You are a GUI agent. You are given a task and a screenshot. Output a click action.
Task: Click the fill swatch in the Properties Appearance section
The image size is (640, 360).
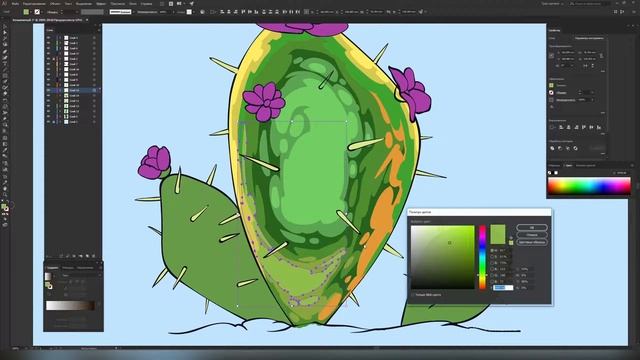pos(551,85)
